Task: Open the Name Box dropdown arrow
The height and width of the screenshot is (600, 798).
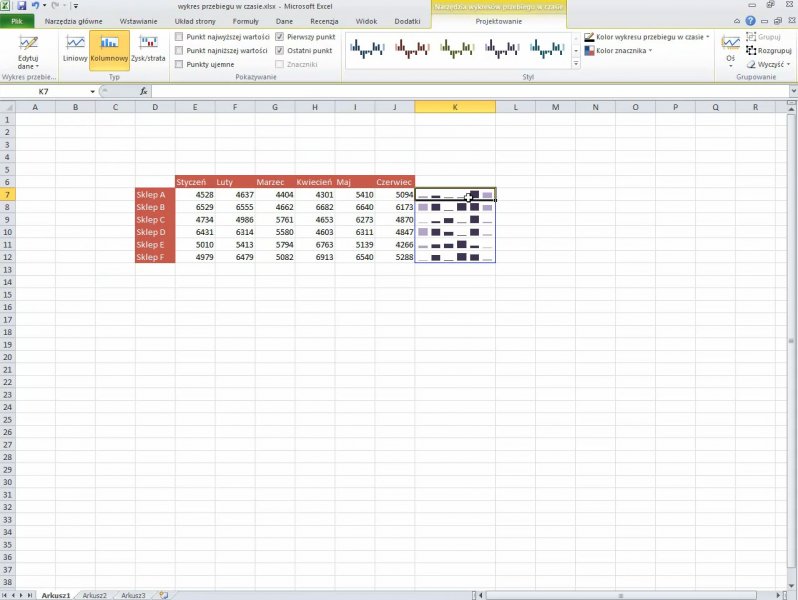Action: [93, 92]
